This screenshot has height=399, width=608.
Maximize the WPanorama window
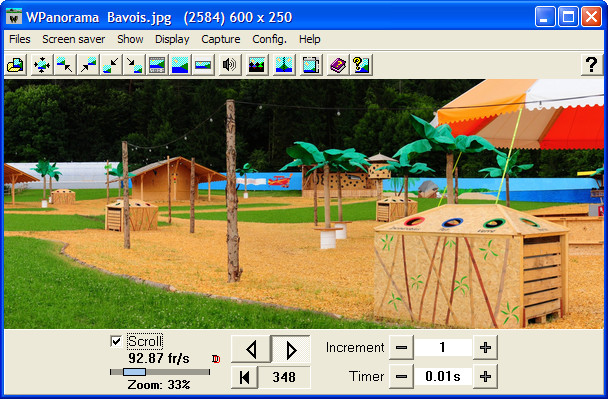568,17
